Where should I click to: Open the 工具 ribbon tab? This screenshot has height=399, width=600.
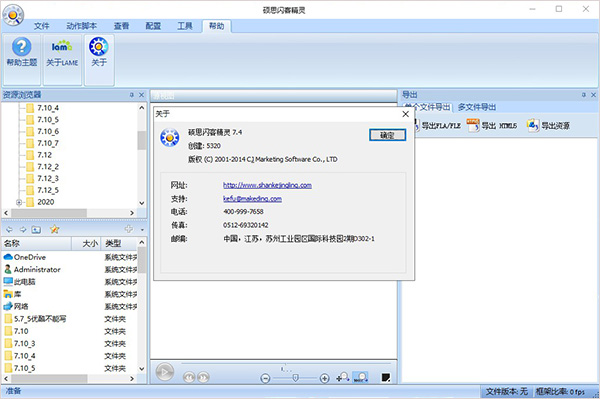click(185, 26)
